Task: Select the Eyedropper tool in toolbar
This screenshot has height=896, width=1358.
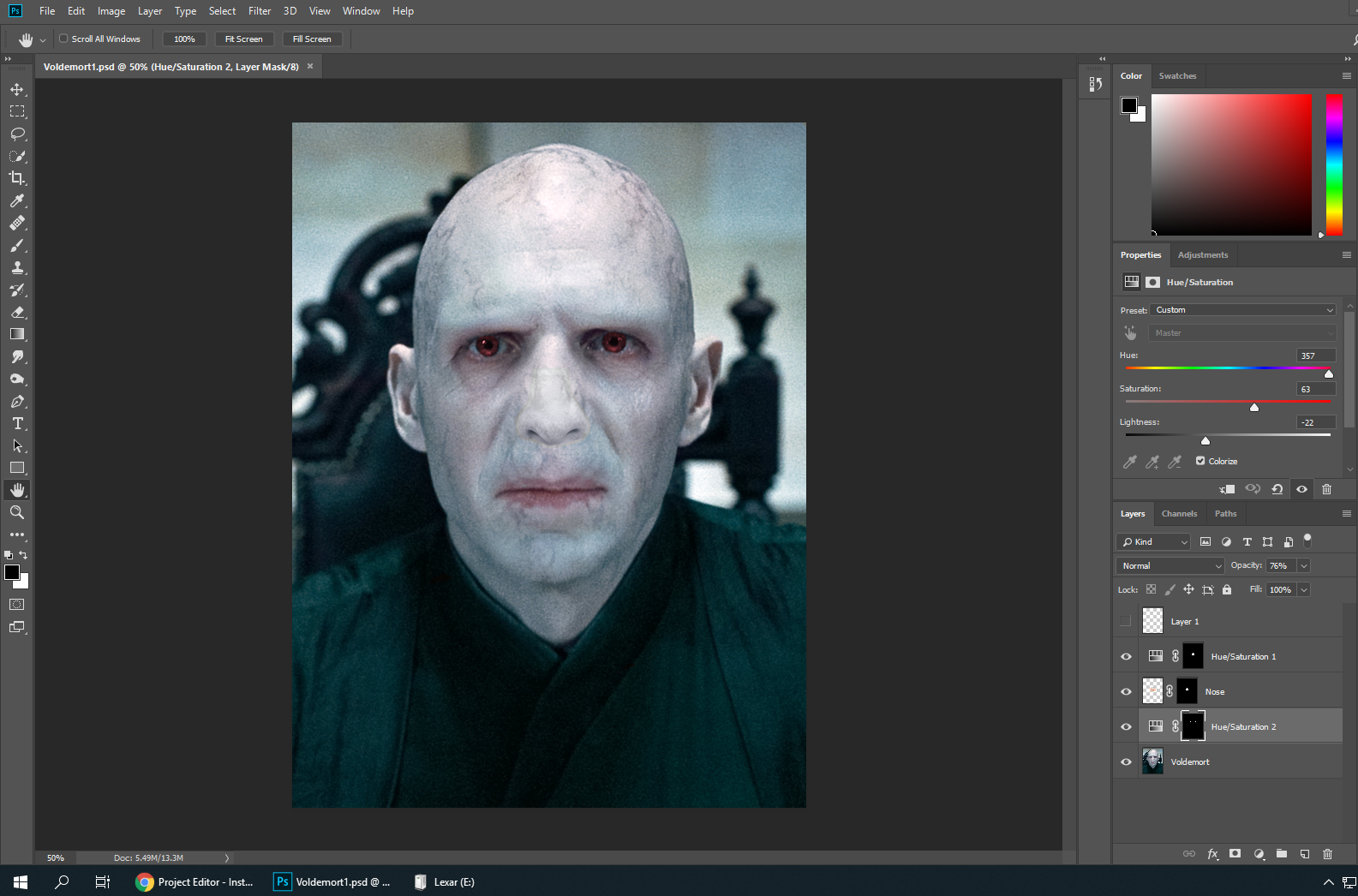Action: (x=17, y=200)
